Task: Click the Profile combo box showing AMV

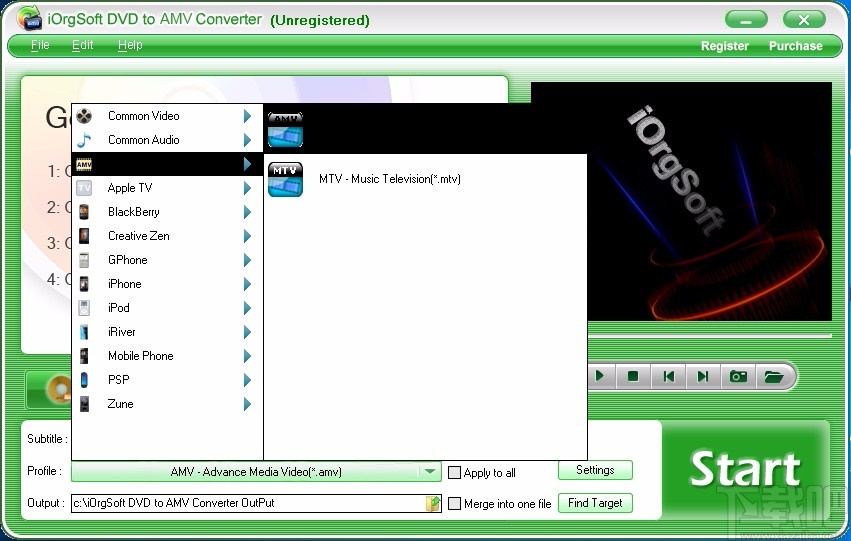Action: (x=256, y=472)
